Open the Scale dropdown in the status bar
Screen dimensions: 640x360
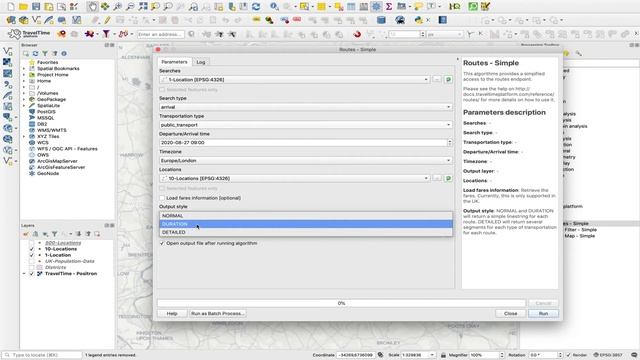click(432, 355)
